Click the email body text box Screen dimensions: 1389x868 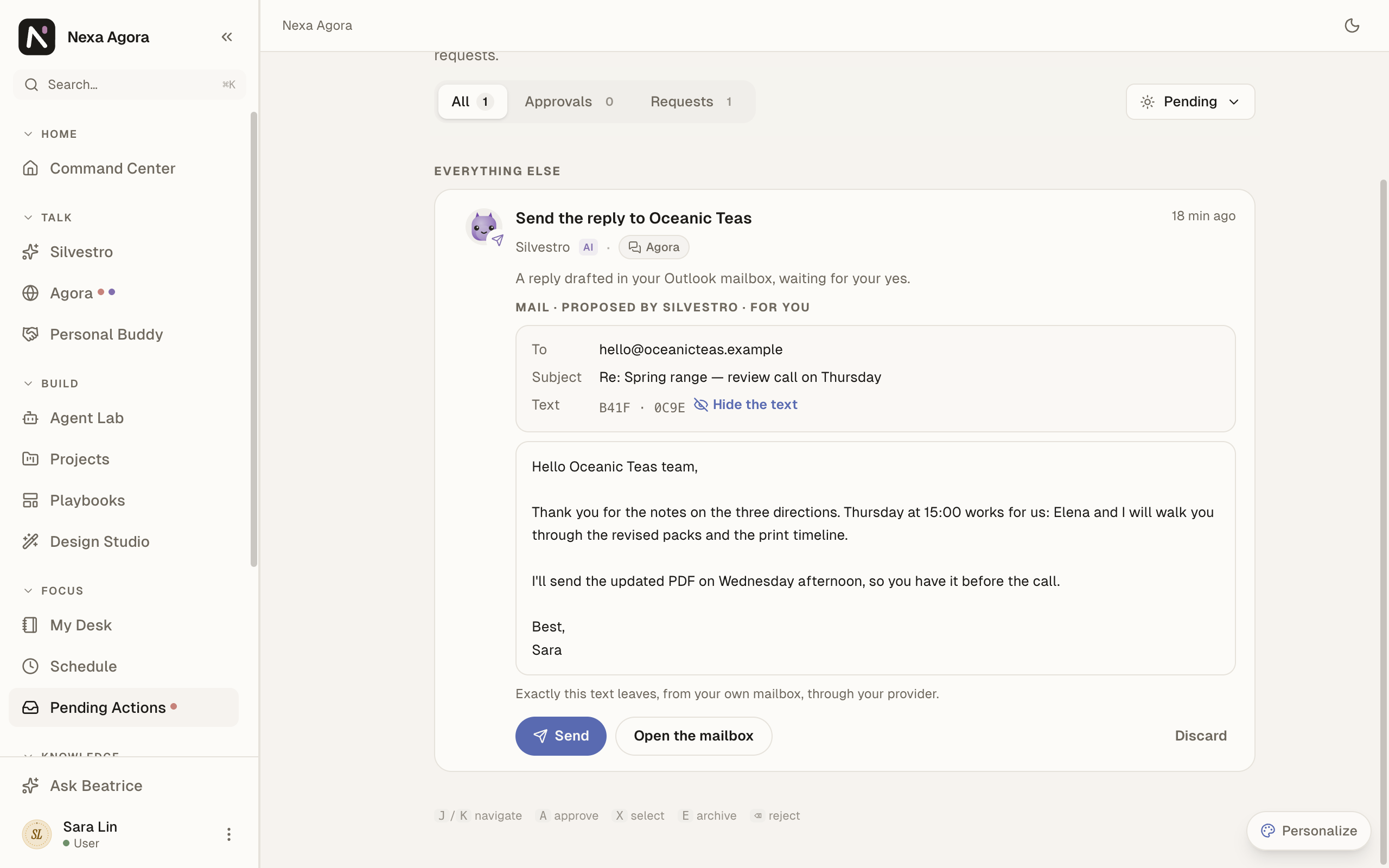tap(875, 558)
